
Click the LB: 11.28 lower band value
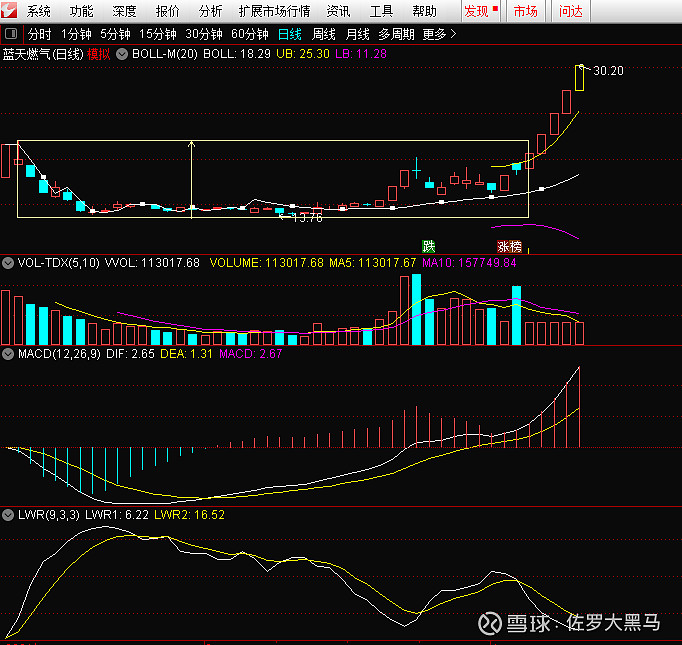[361, 54]
